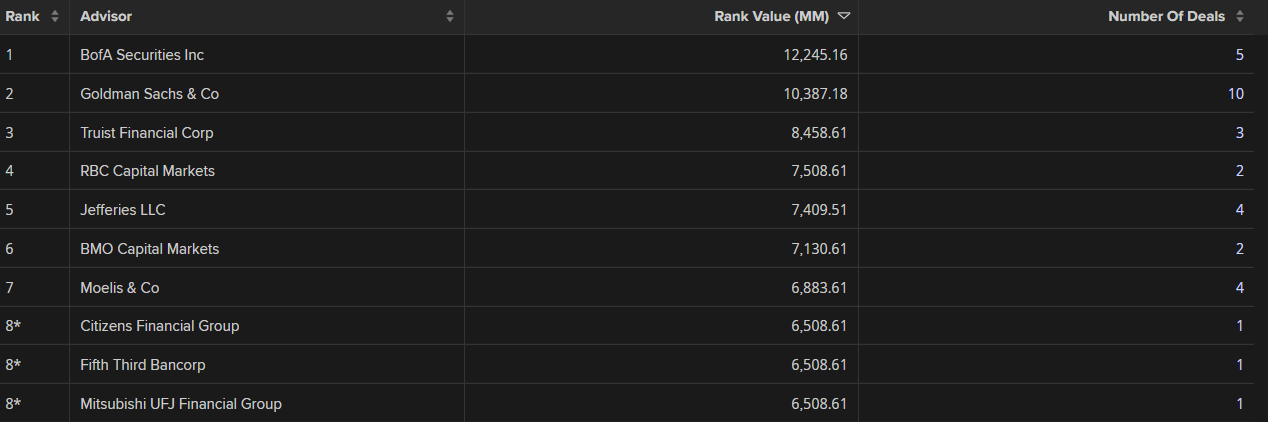Click the sort arrows in Advisor column header
The image size is (1268, 422).
(450, 16)
